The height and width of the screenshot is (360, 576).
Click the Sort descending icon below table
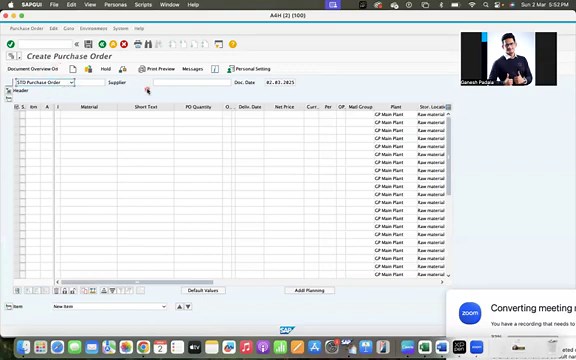[x=112, y=291]
